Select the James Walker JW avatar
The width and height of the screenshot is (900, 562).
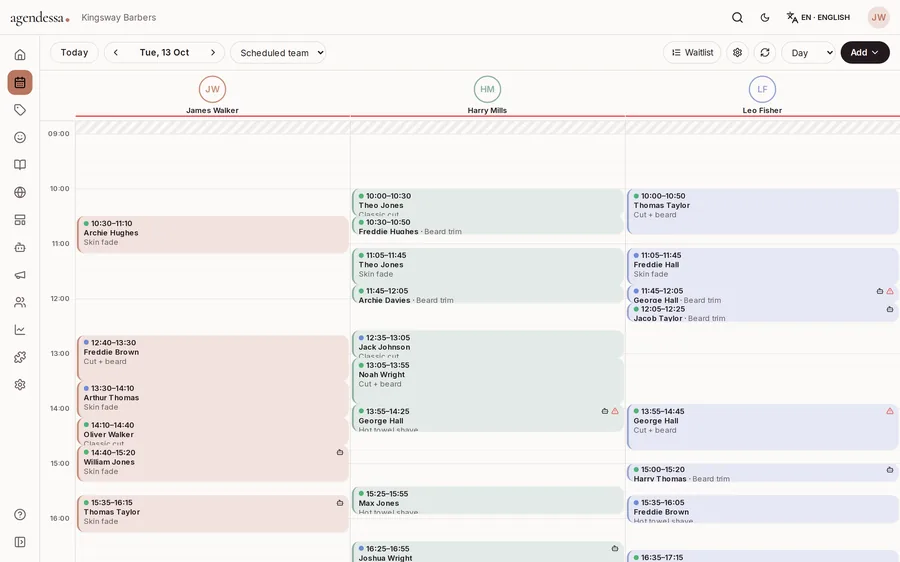pyautogui.click(x=212, y=89)
